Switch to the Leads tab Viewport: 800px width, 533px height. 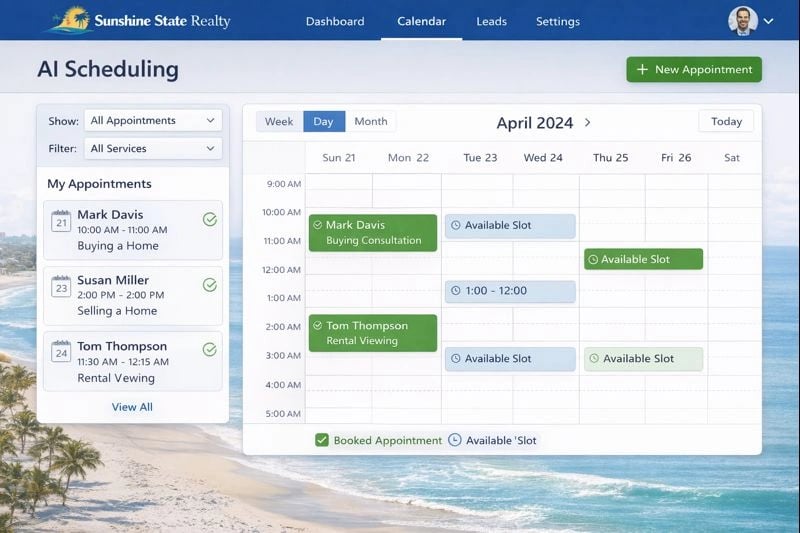point(491,21)
